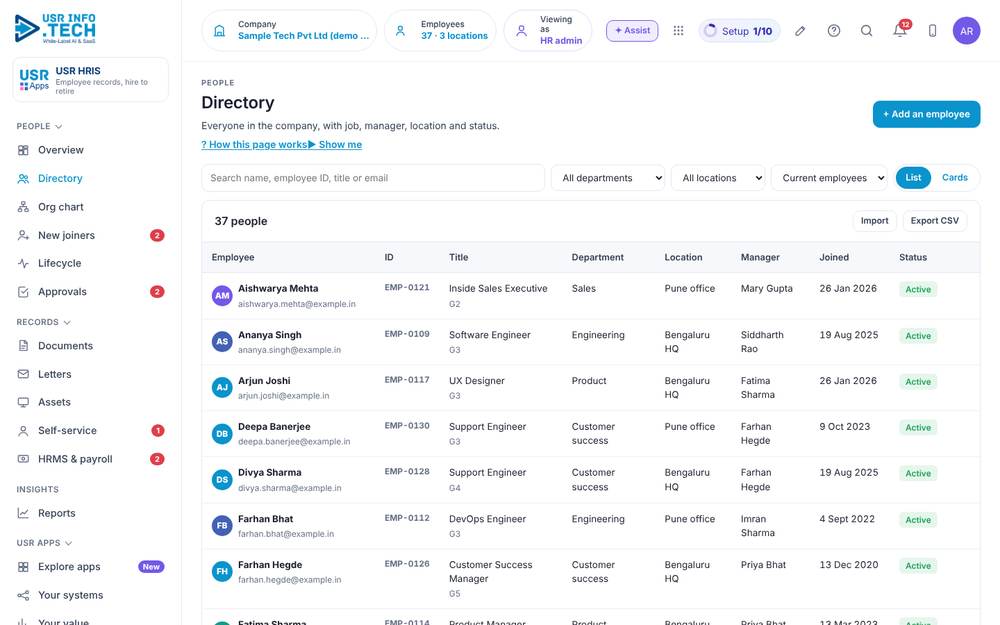Click the Lifecycle pulse icon

[x=23, y=263]
